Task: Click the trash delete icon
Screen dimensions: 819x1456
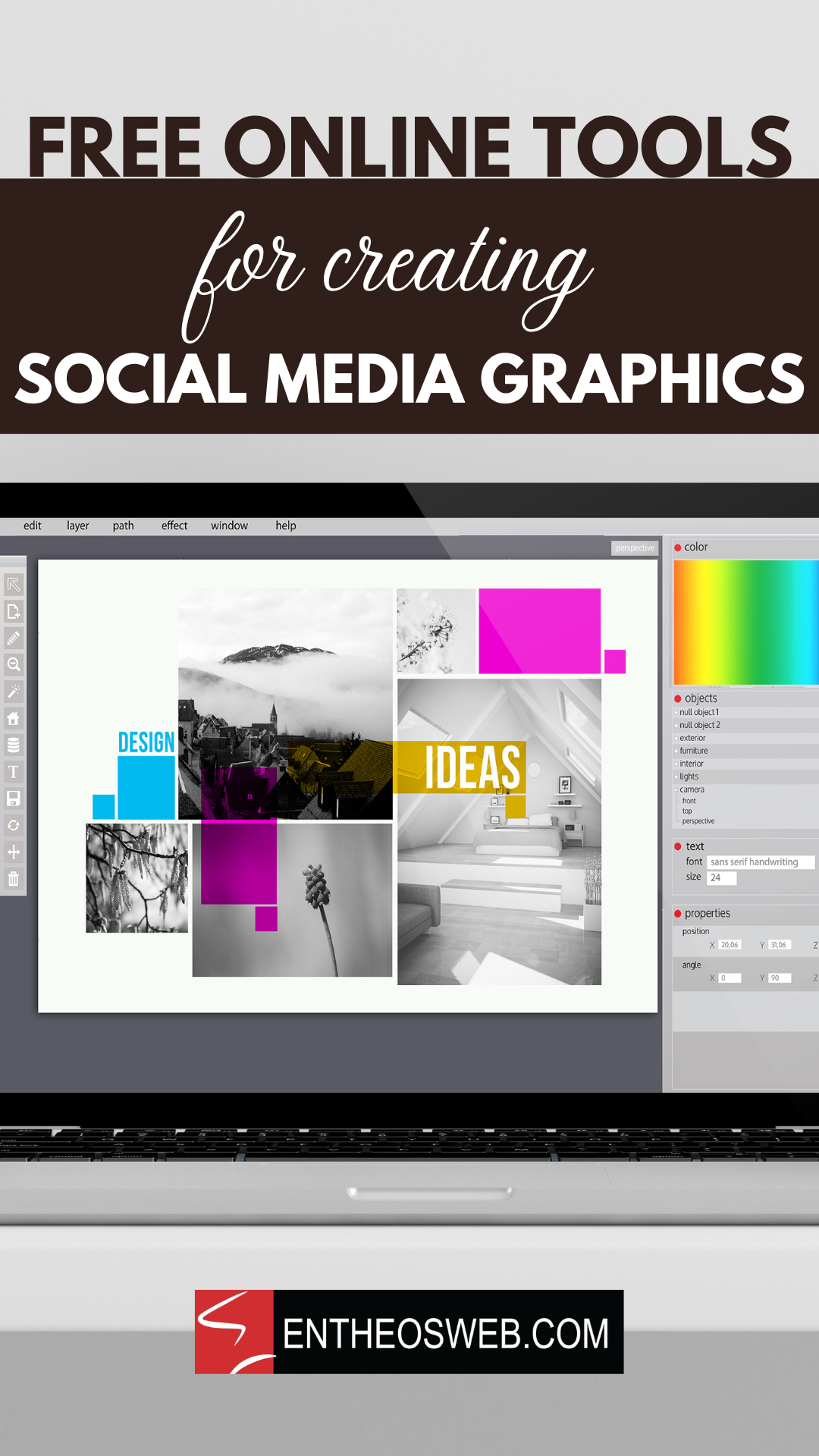Action: [14, 879]
